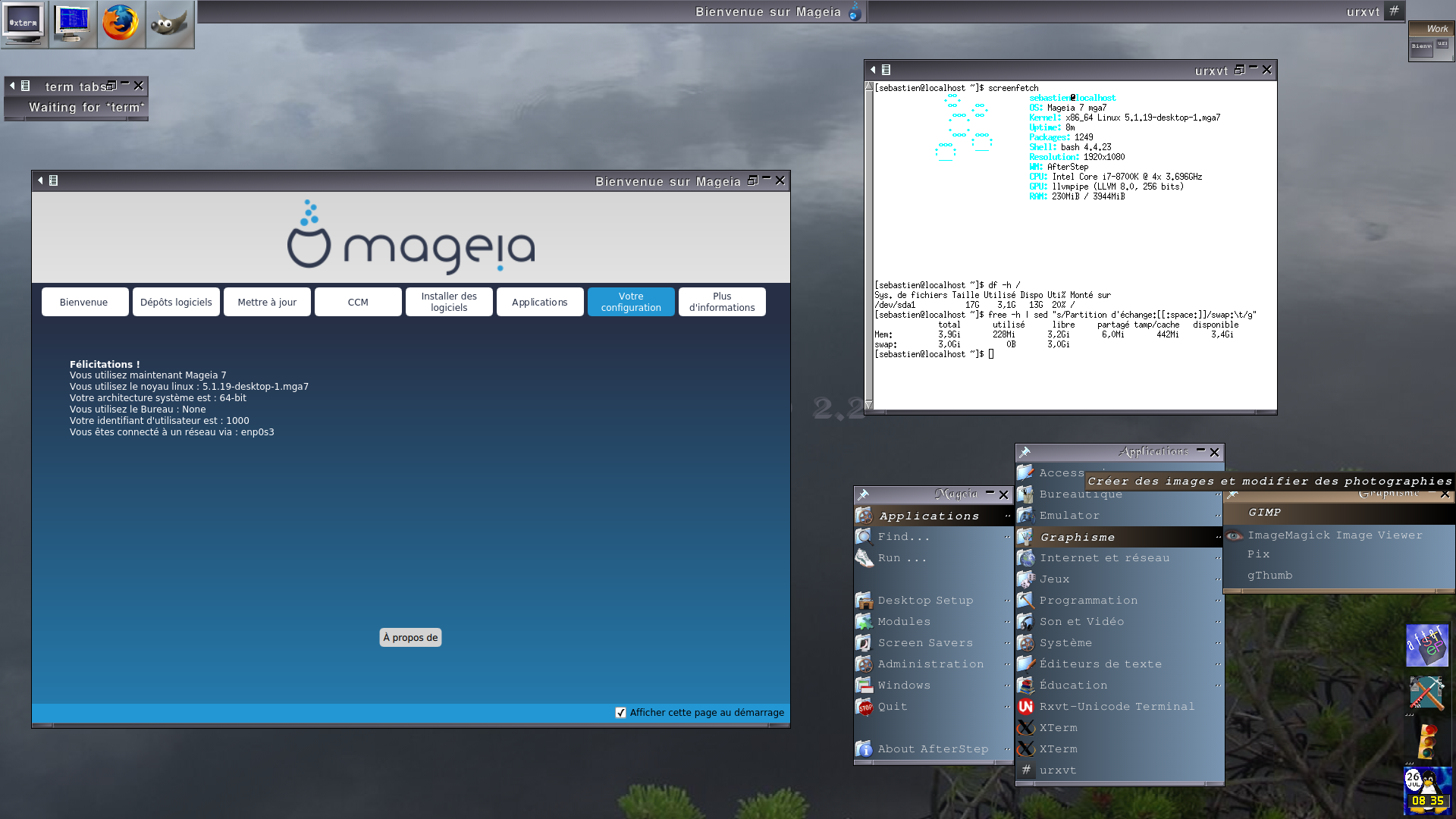This screenshot has width=1456, height=819.
Task: Open the Votre configuration tab
Action: pyautogui.click(x=631, y=302)
